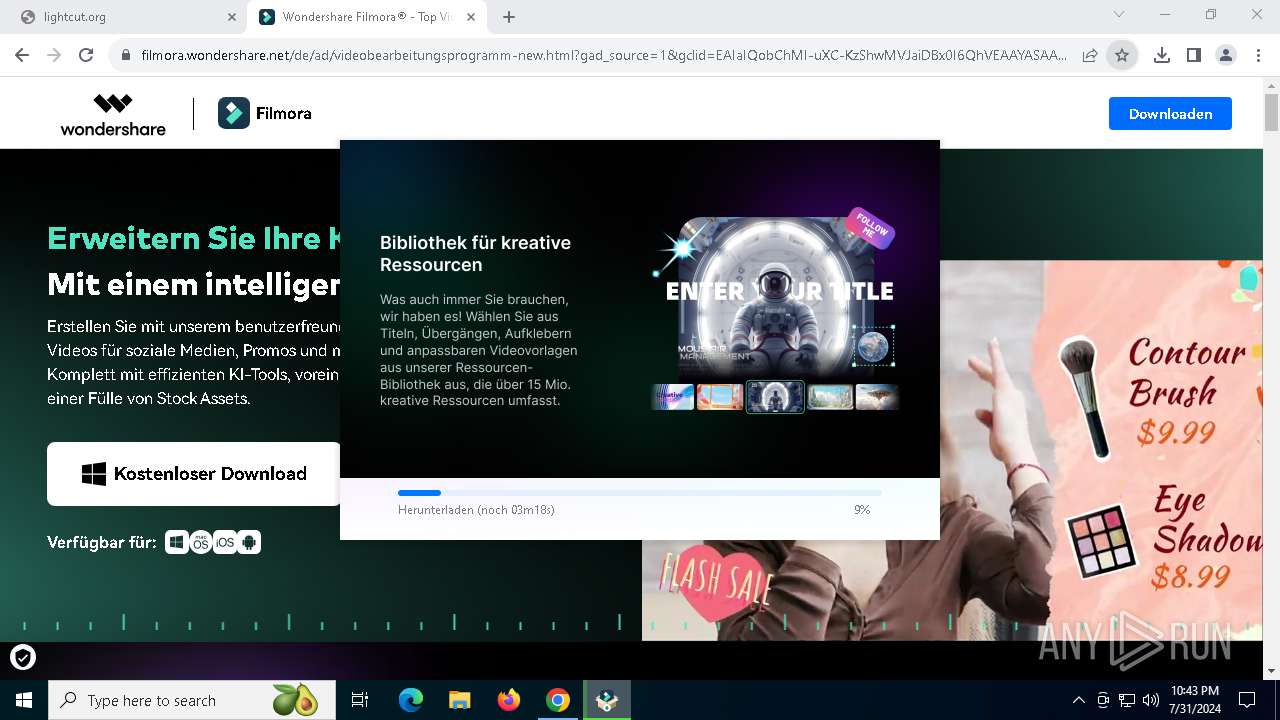The width and height of the screenshot is (1280, 720).
Task: Open Task View on the taskbar
Action: 360,700
